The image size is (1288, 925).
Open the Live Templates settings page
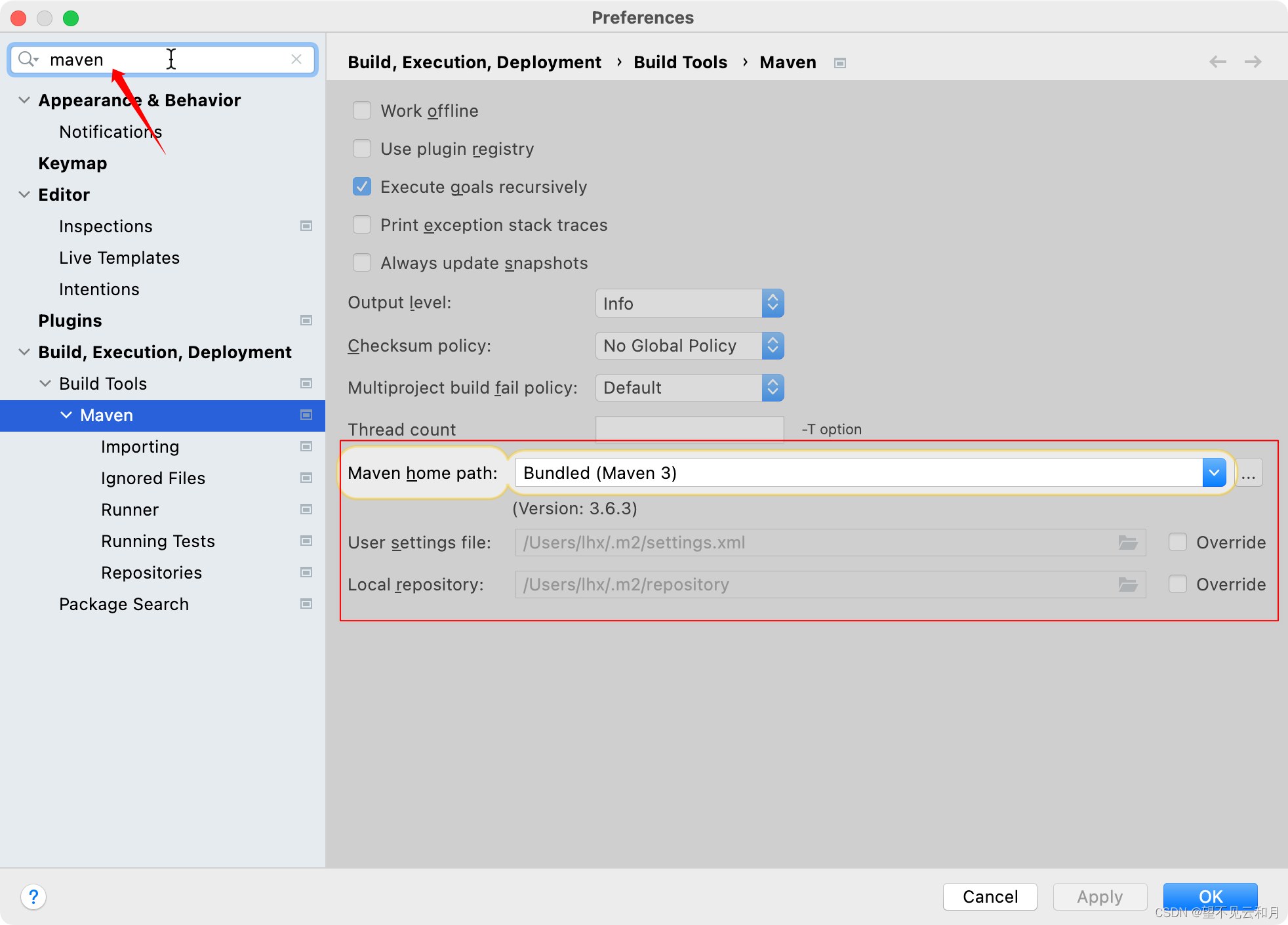119,258
